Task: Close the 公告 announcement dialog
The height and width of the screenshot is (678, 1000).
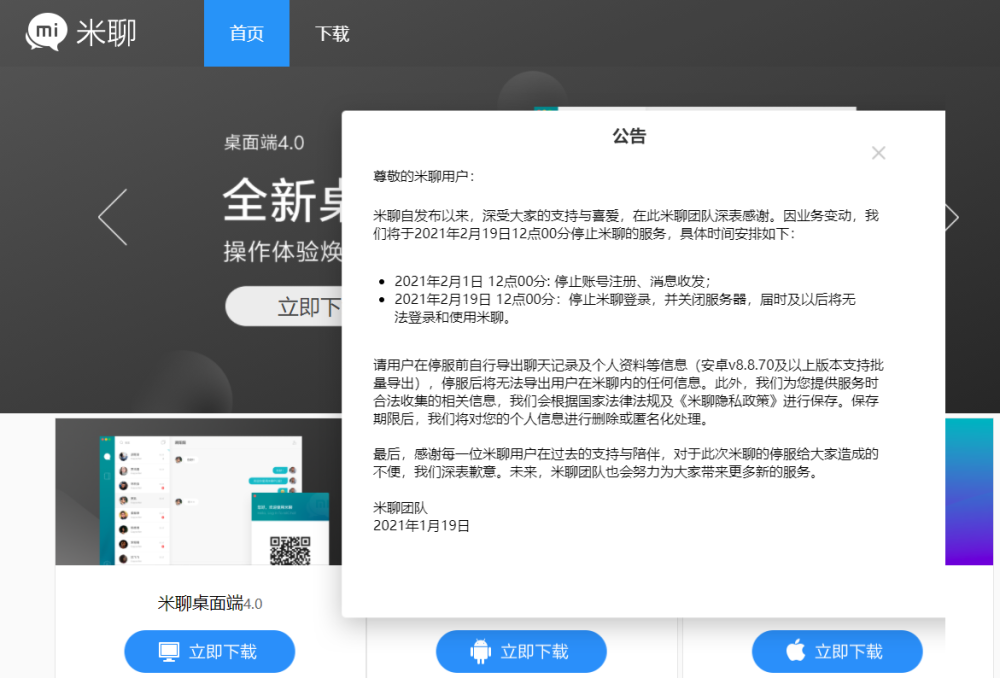Action: [878, 152]
